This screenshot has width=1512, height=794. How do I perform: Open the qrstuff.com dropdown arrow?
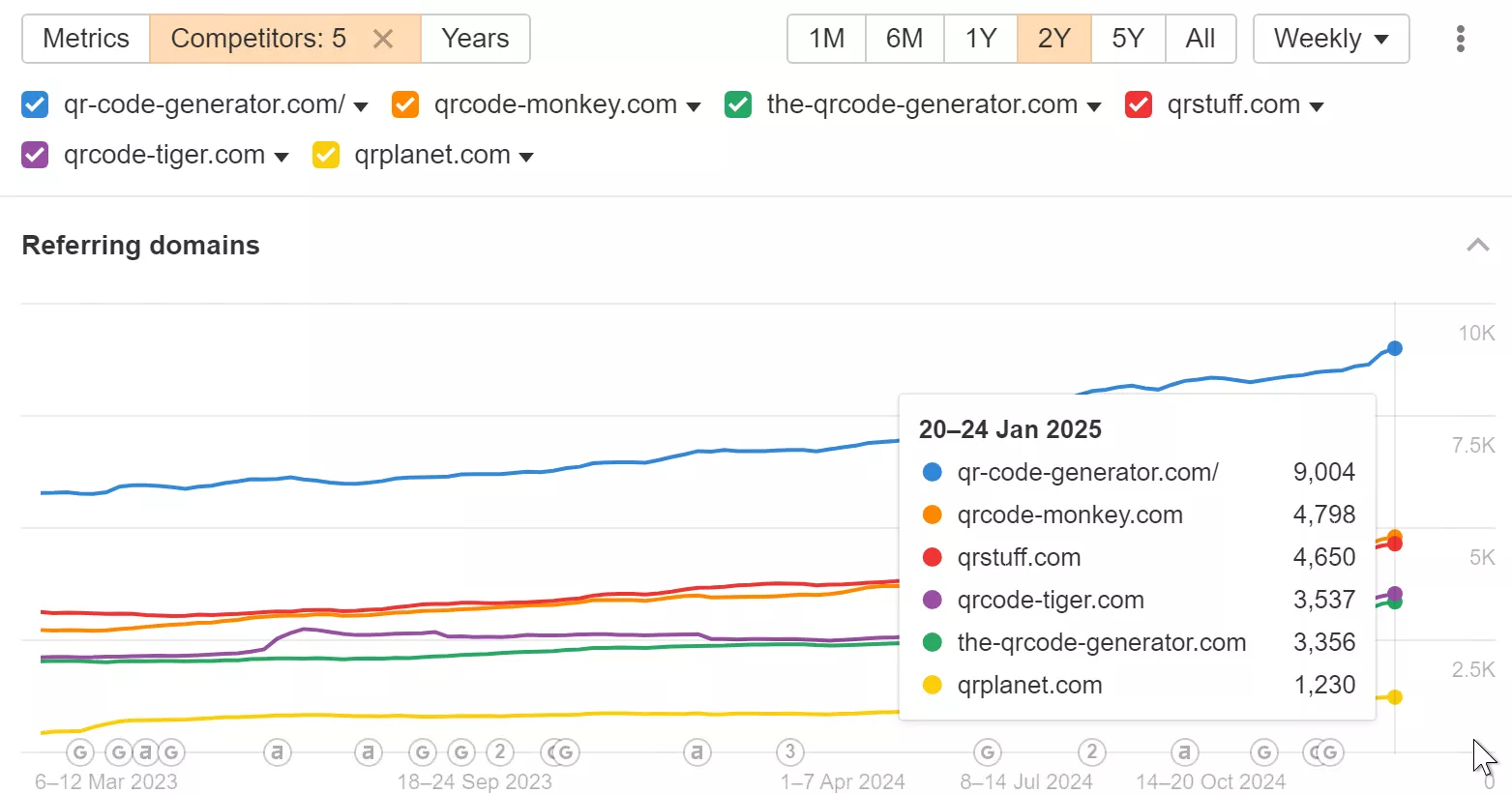coord(1317,107)
